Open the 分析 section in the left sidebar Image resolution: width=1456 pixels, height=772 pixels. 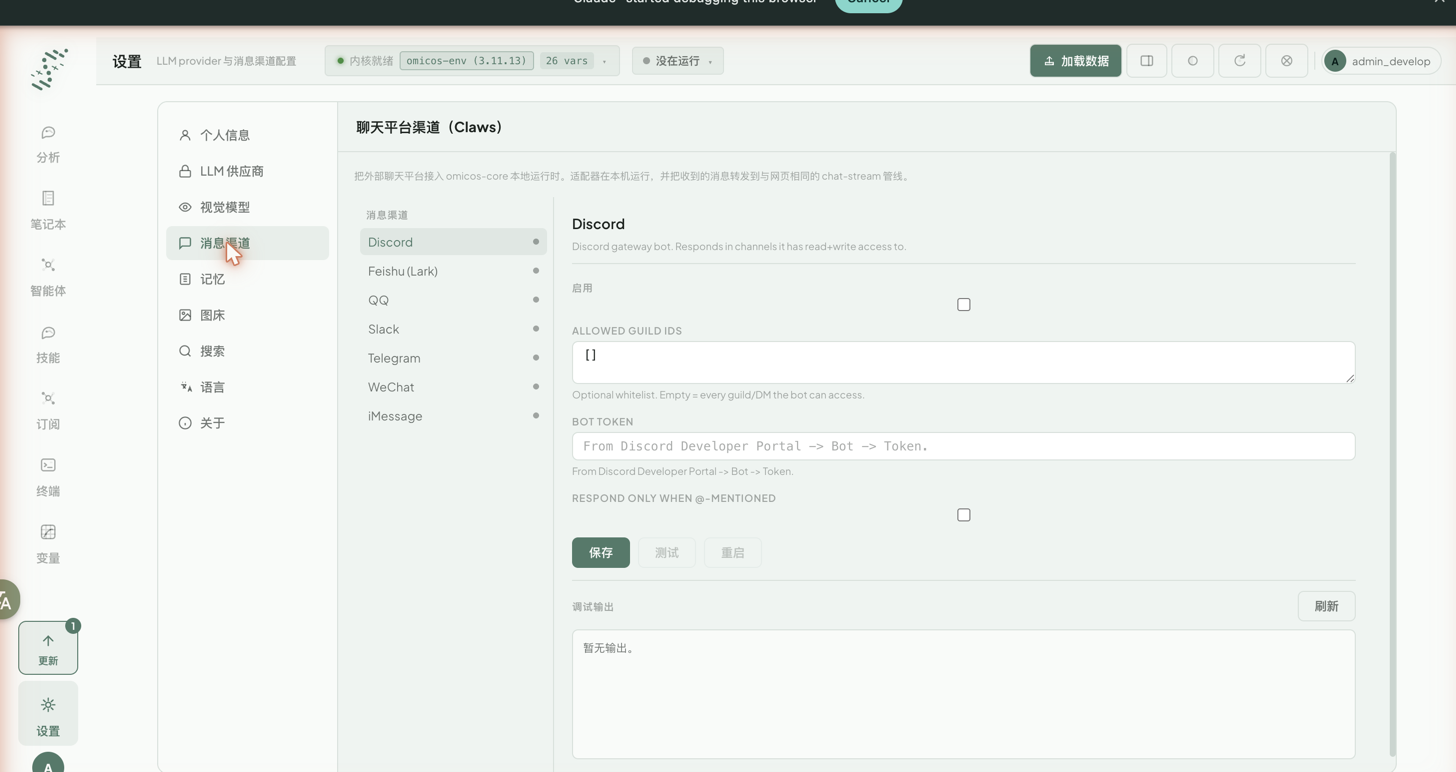coord(48,144)
